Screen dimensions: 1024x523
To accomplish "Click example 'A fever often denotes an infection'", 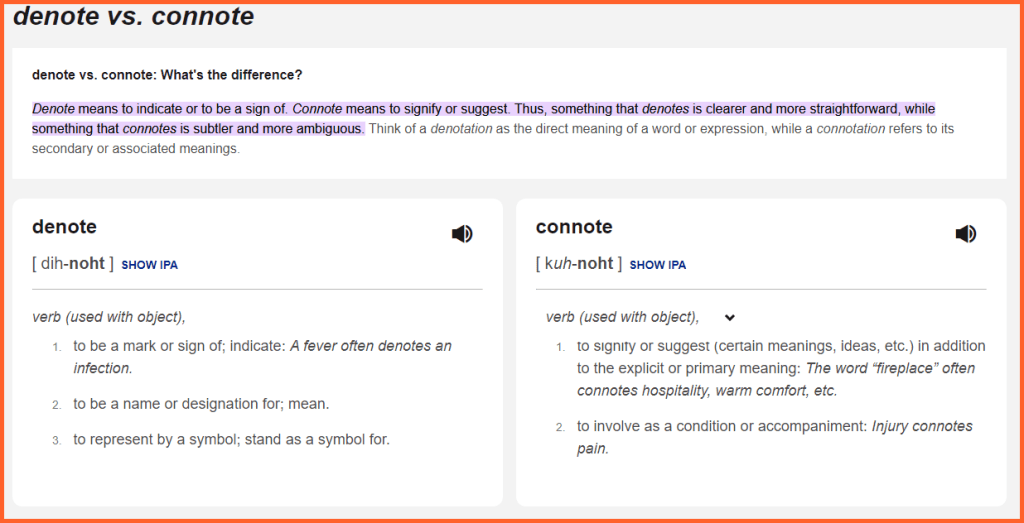I will (370, 346).
